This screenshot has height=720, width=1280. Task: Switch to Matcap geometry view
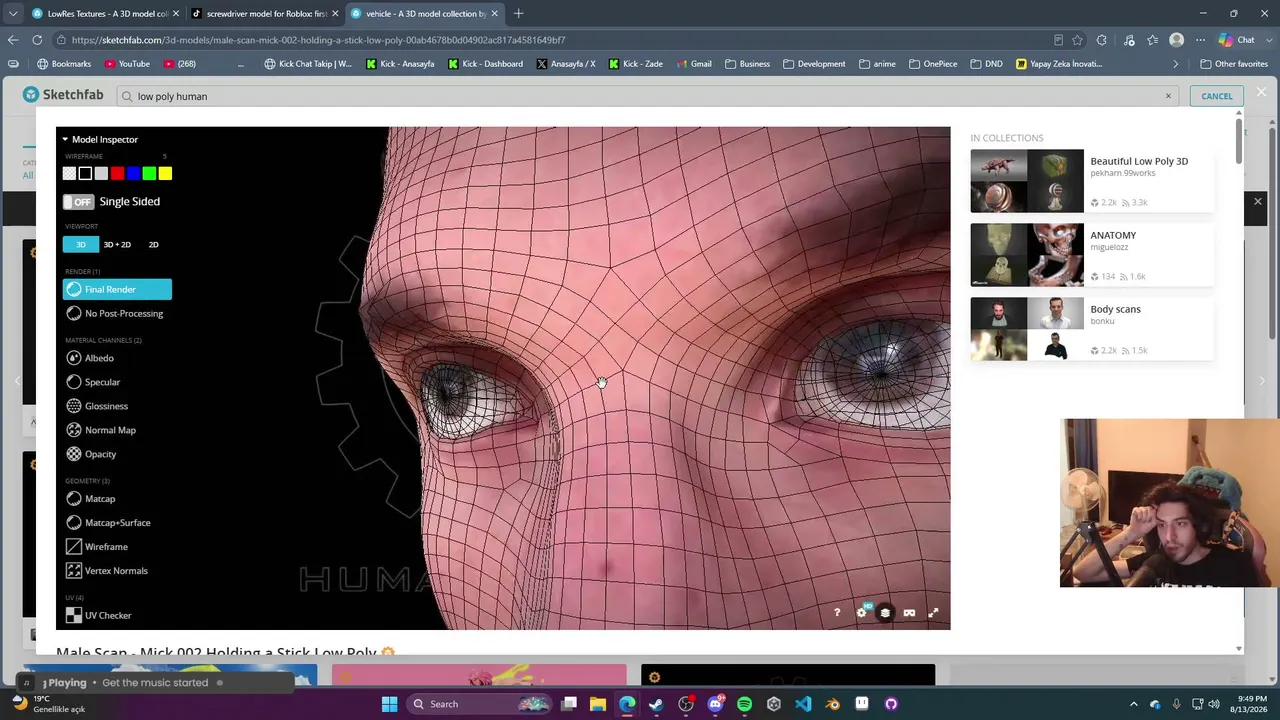[x=90, y=499]
